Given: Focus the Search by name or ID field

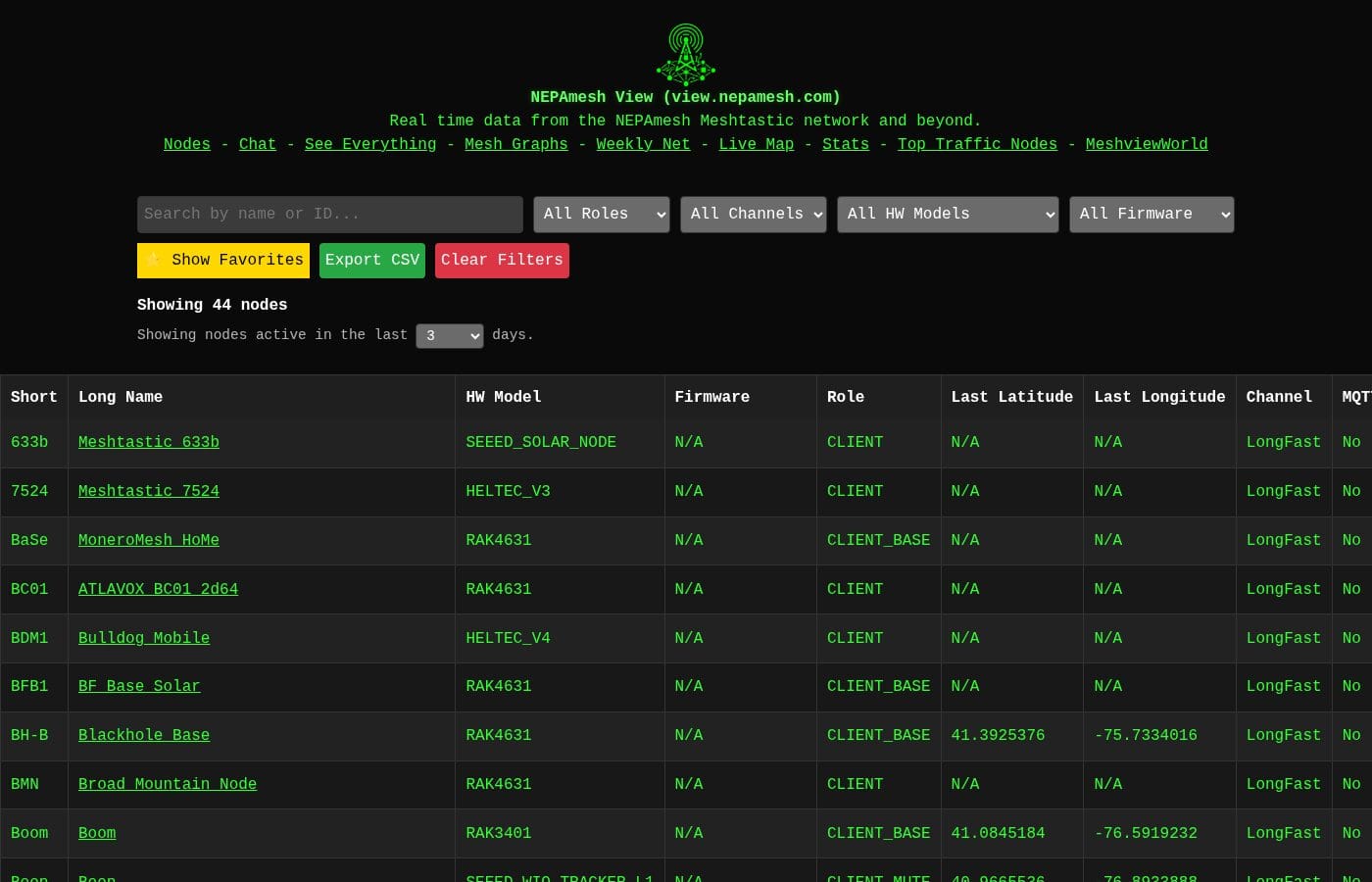Looking at the screenshot, I should point(330,215).
